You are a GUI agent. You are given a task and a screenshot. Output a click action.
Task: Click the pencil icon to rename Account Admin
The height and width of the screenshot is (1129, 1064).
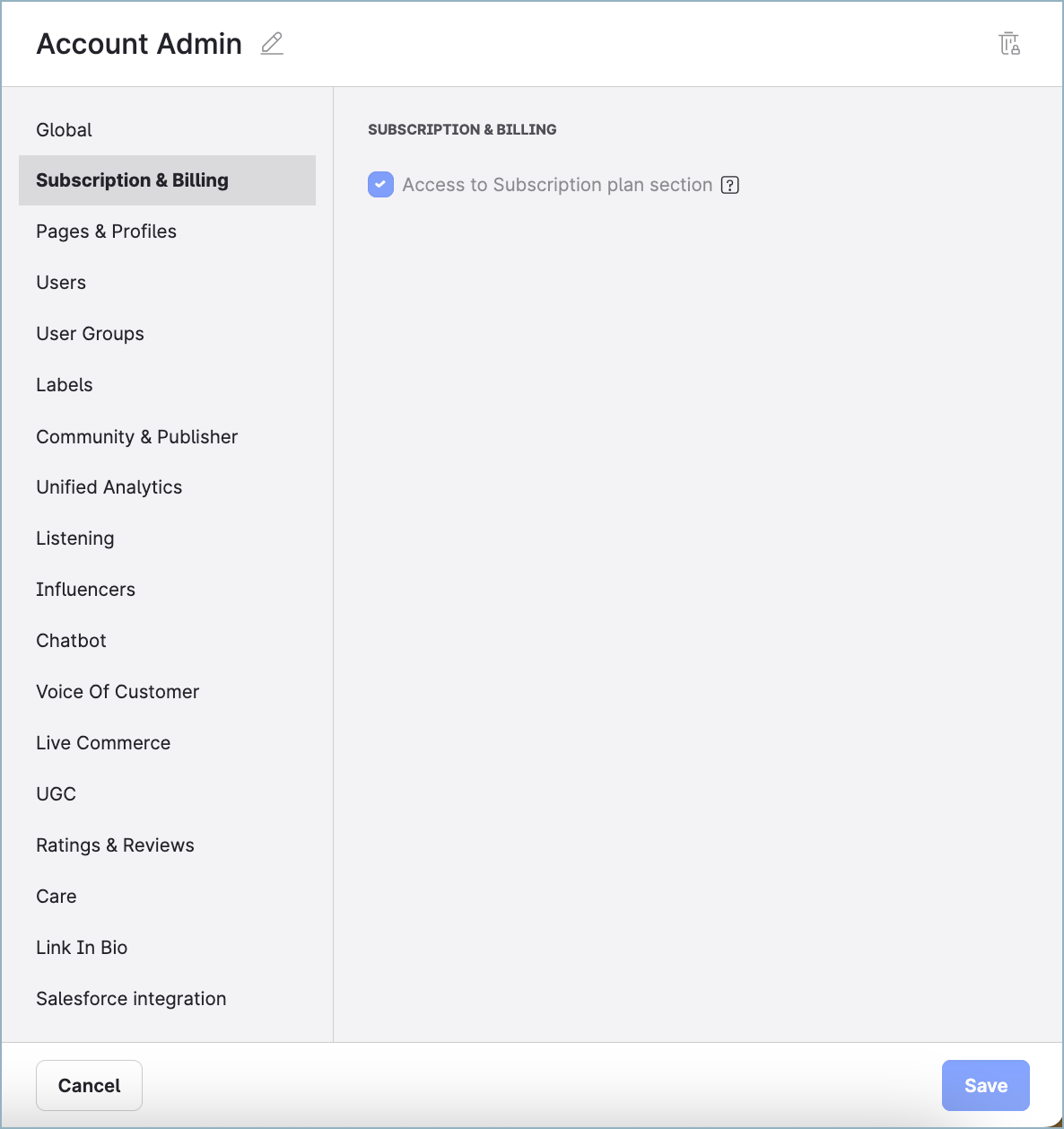coord(271,44)
